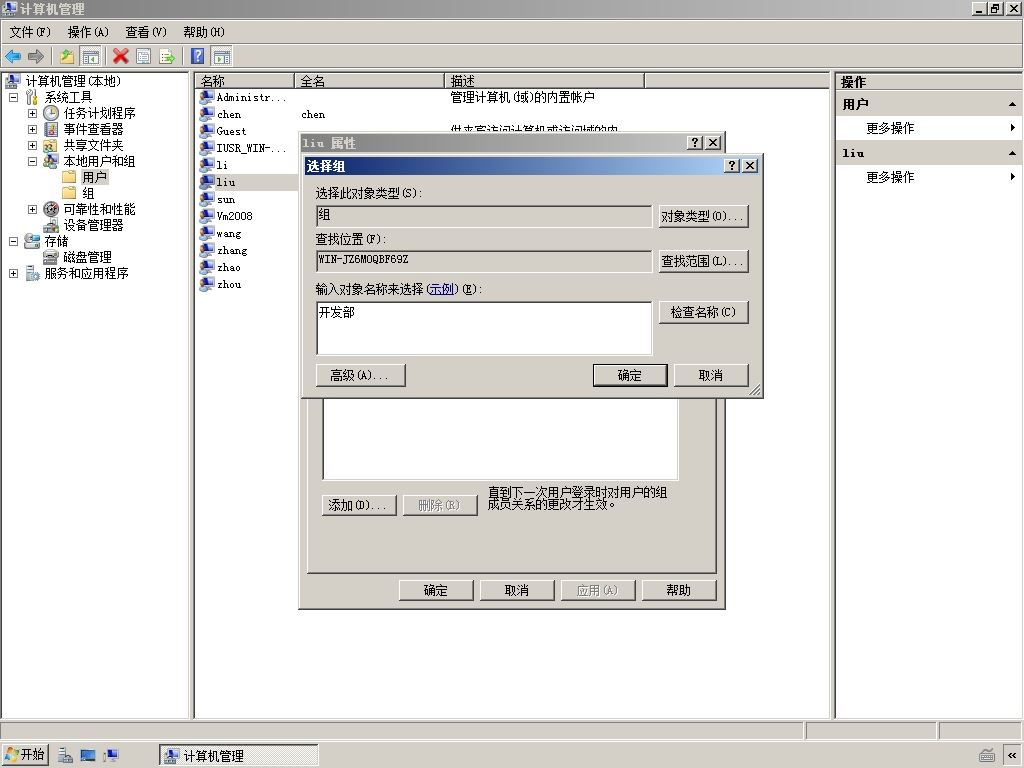Click the 查找位置 field WIN-JZ6MOQBF69Z

[x=484, y=261]
